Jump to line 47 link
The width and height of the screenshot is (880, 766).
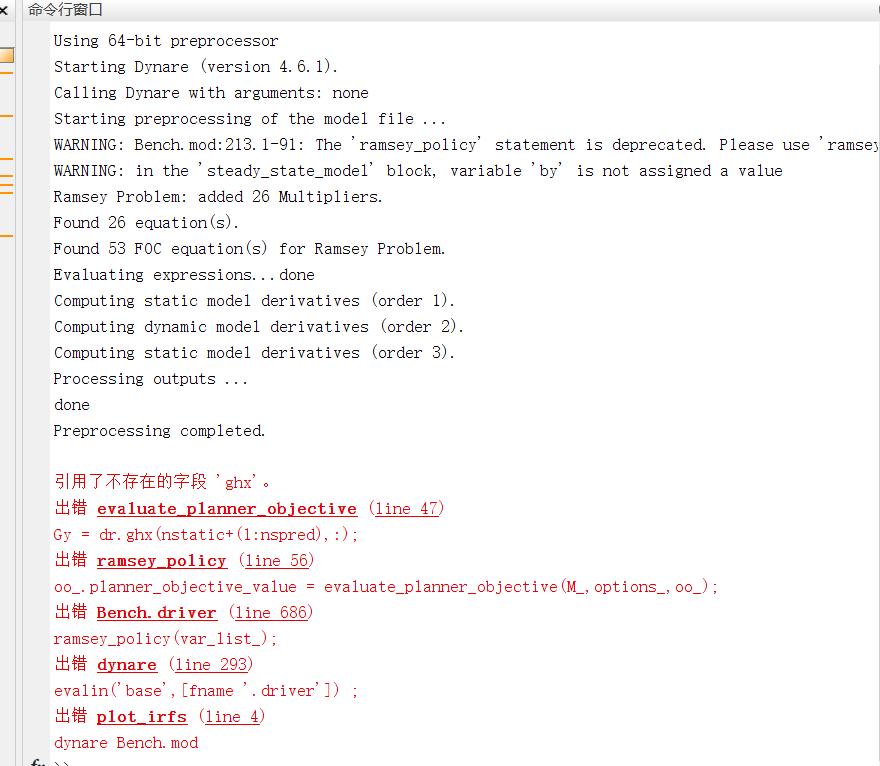pos(406,509)
